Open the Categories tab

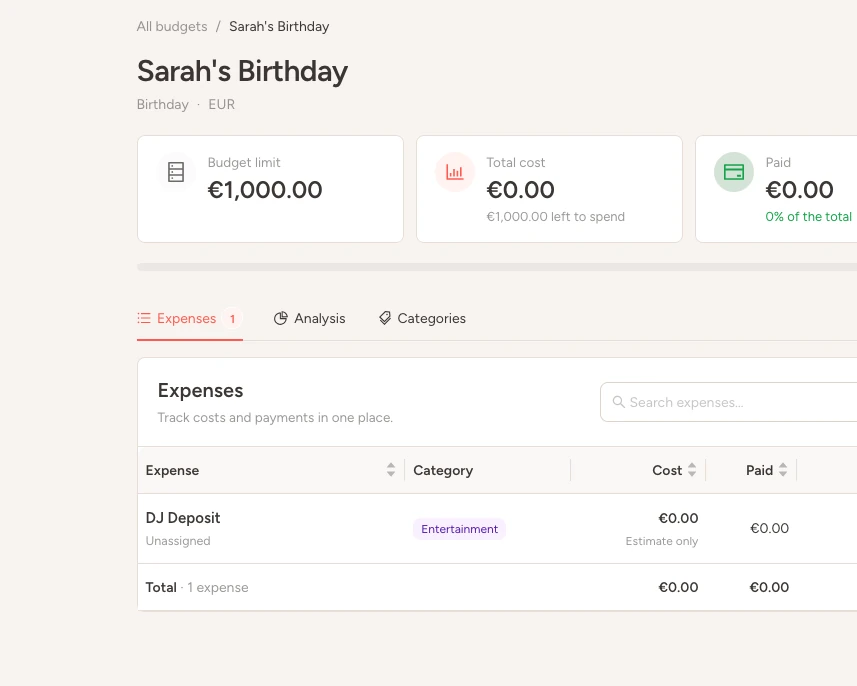pyautogui.click(x=422, y=319)
